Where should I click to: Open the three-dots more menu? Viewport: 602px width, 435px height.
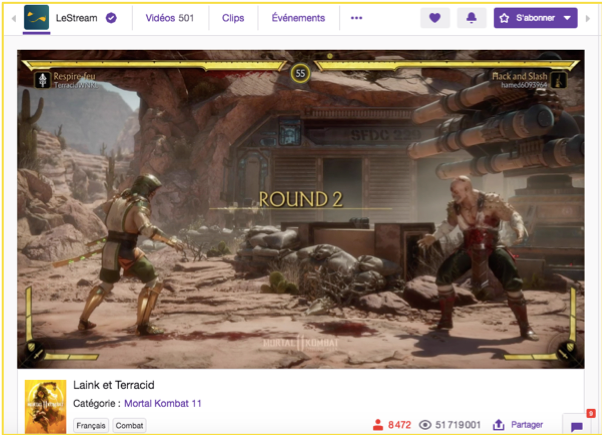click(x=356, y=18)
